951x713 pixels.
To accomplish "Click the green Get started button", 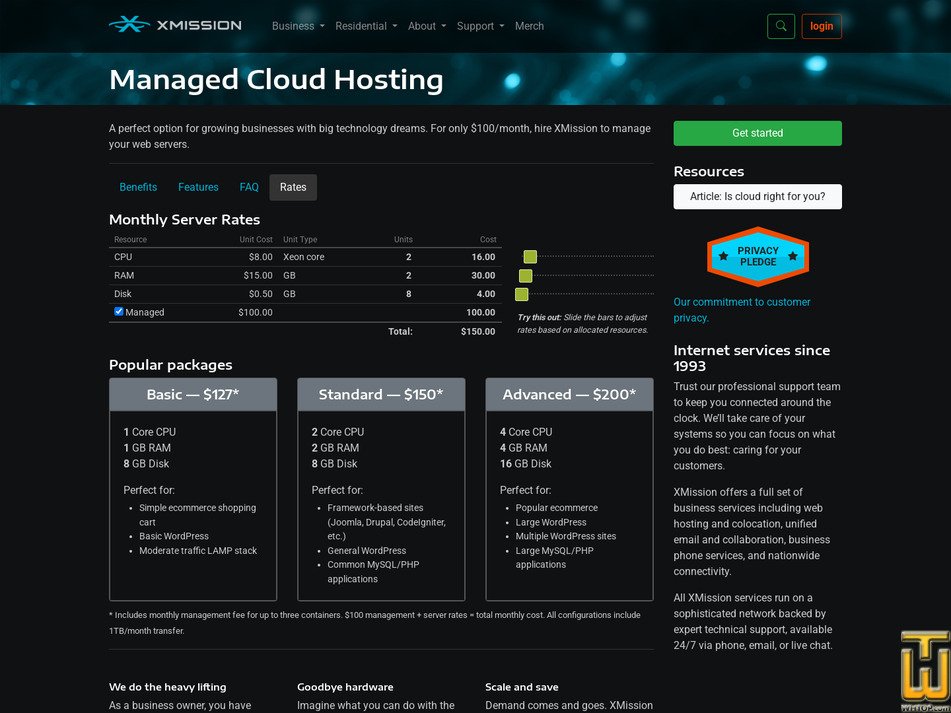I will pyautogui.click(x=757, y=133).
